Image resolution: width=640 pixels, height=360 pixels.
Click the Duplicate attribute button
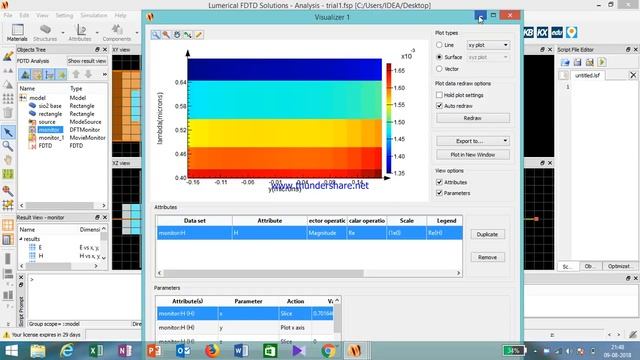pos(487,234)
